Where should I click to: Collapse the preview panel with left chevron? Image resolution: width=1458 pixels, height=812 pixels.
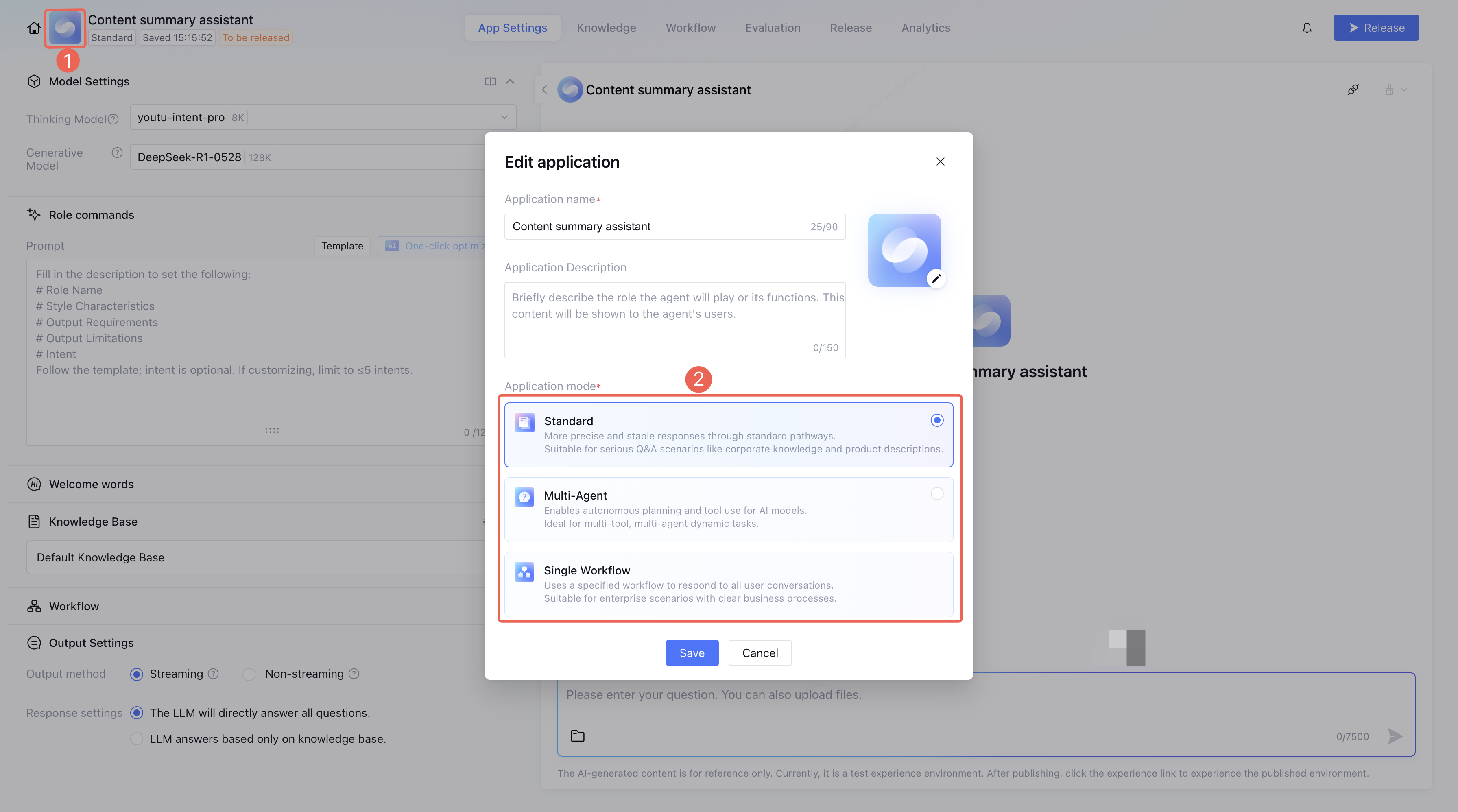[544, 89]
